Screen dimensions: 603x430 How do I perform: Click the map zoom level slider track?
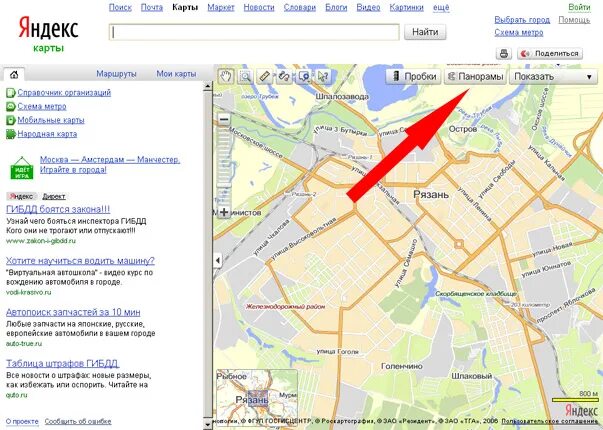pyautogui.click(x=224, y=166)
